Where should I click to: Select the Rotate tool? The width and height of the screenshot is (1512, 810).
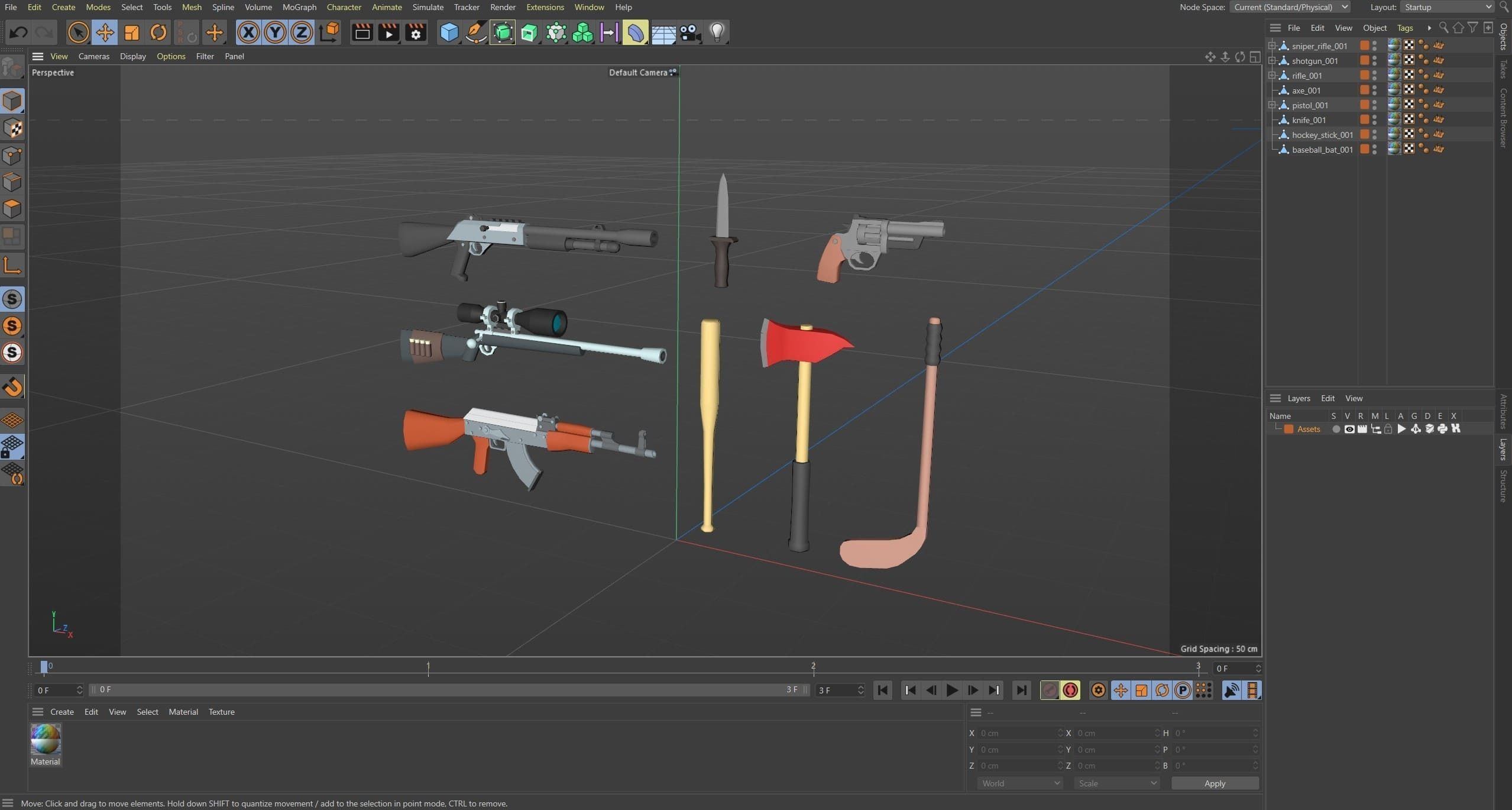click(158, 33)
